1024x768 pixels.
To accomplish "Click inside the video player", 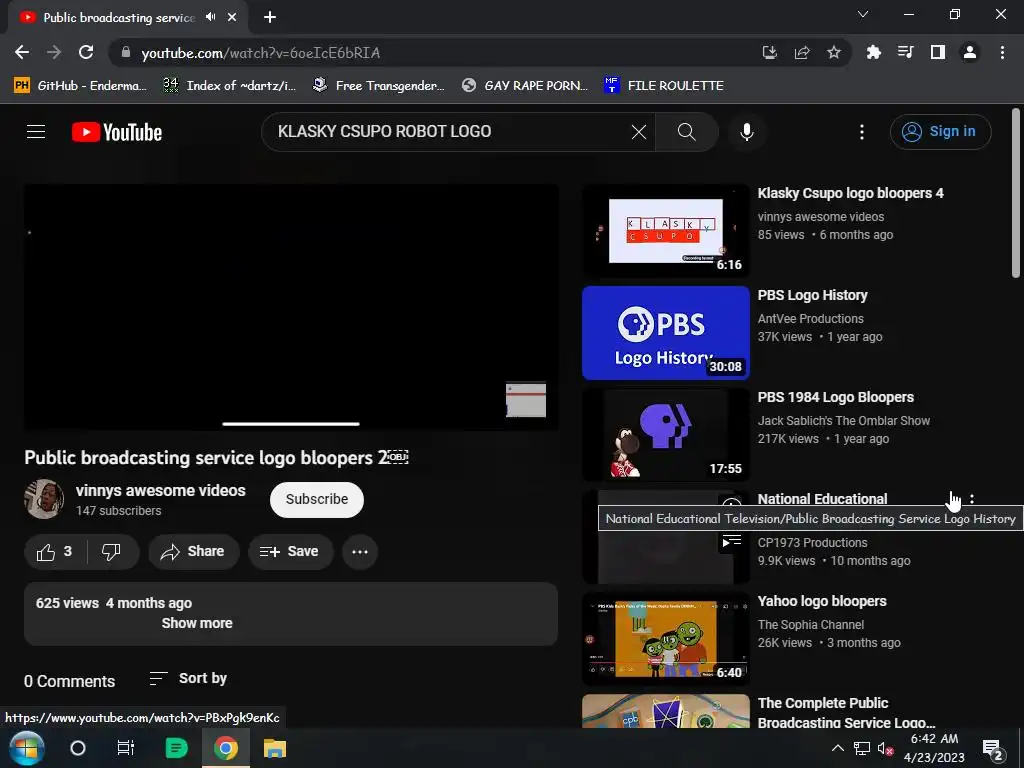I will pos(291,307).
